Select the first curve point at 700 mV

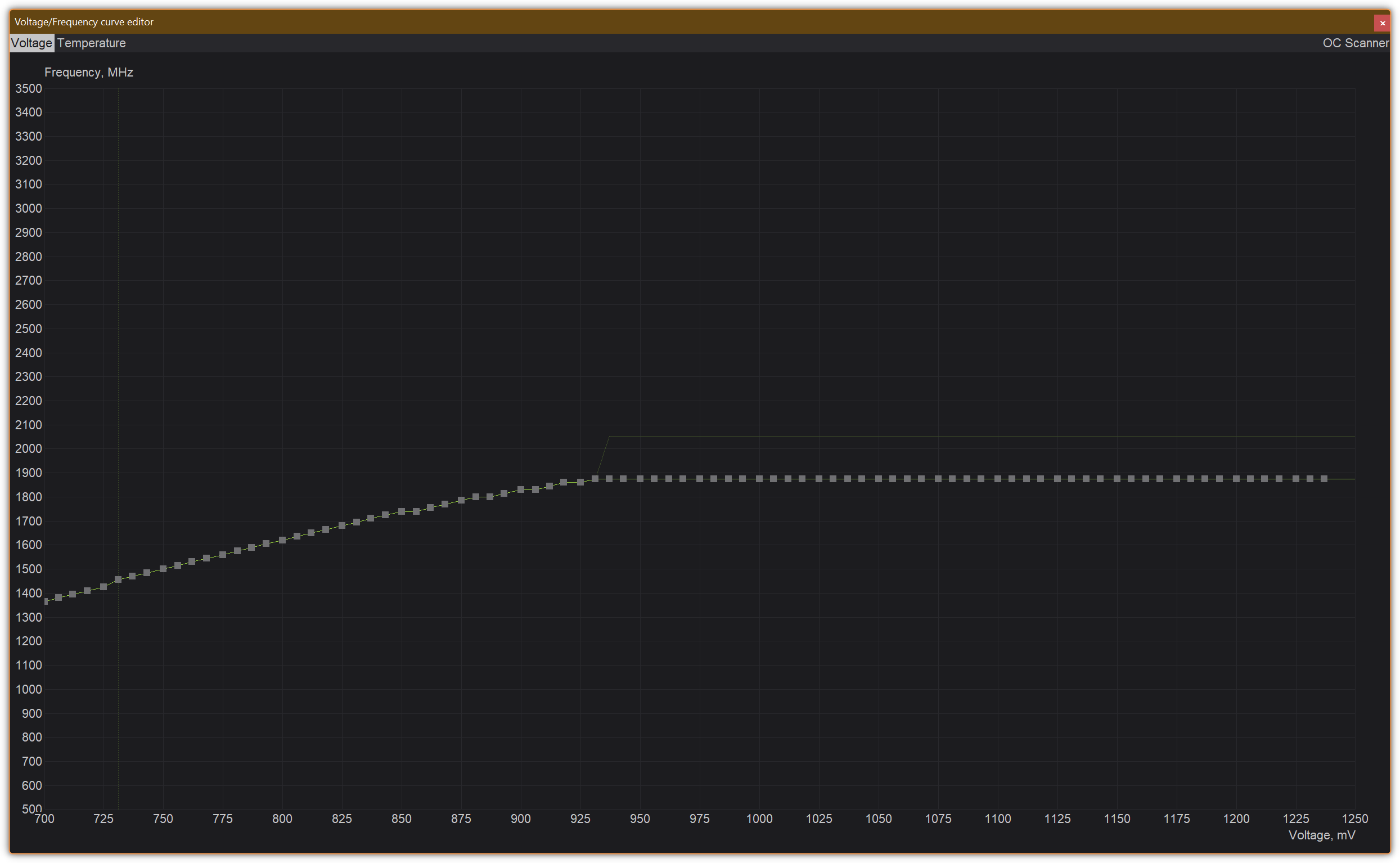46,601
